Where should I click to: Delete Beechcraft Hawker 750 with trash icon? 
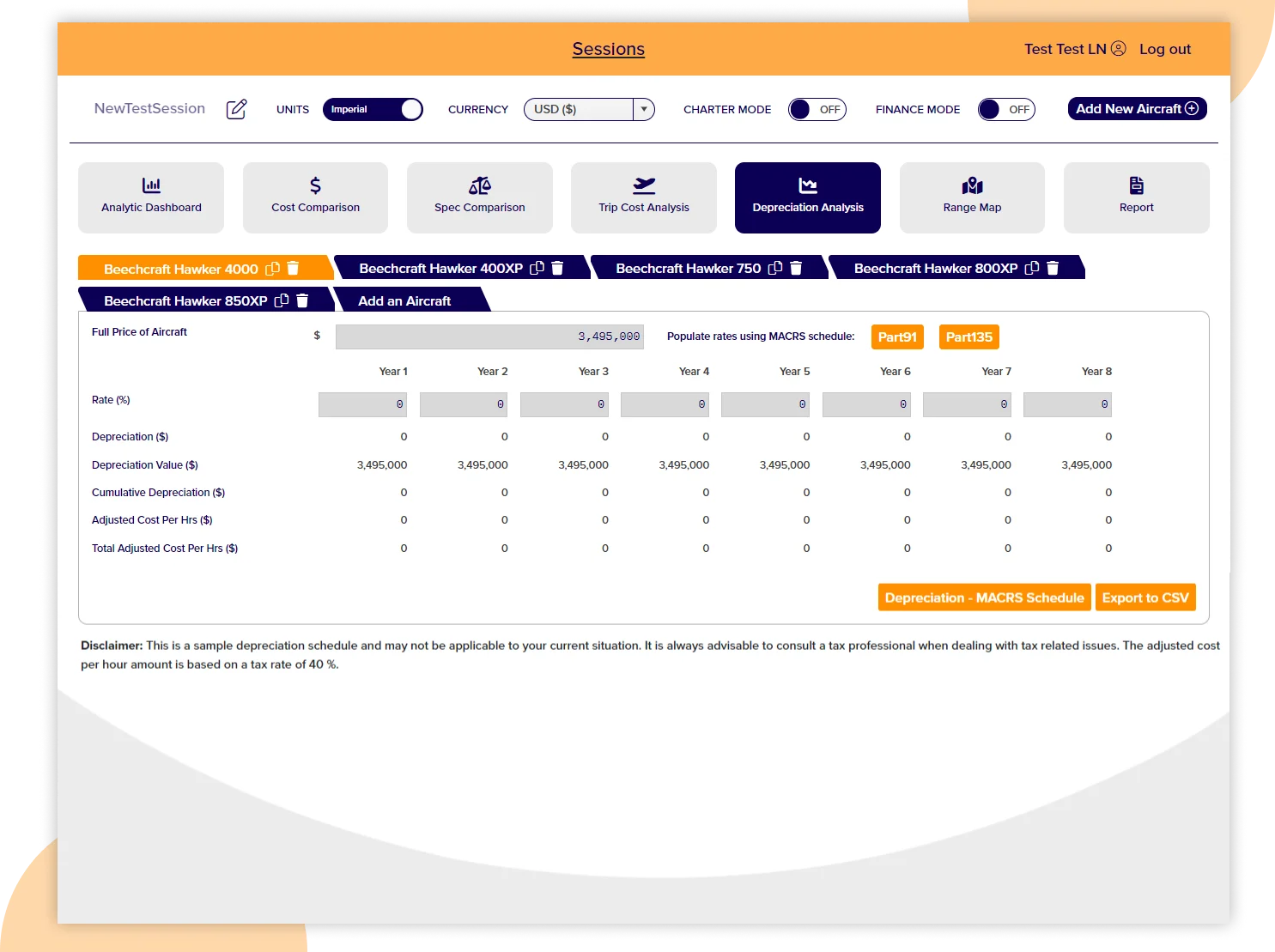click(796, 268)
